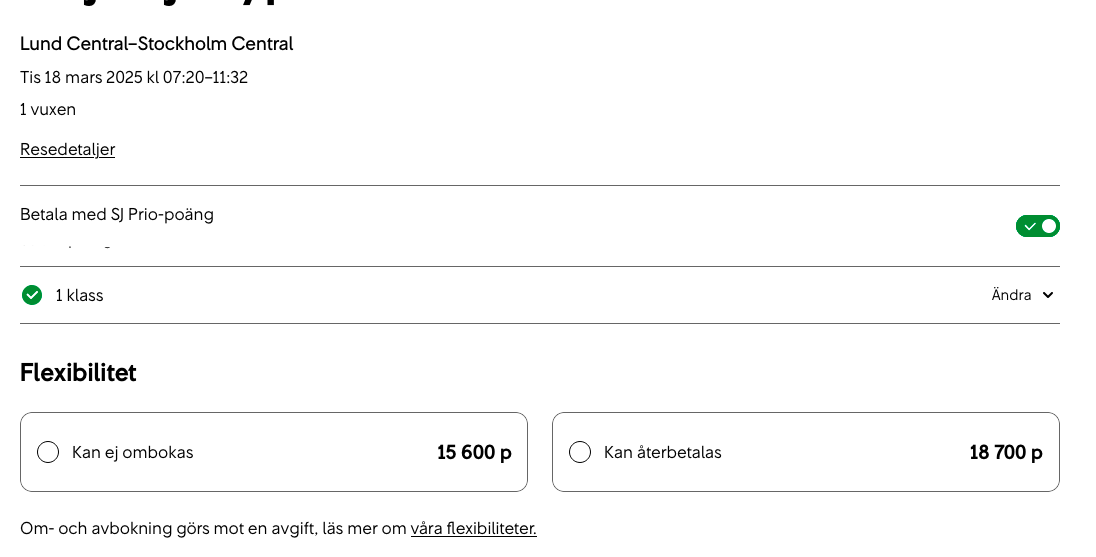The height and width of the screenshot is (557, 1096).
Task: Select the Kan återbetalas radio button
Action: (x=580, y=452)
